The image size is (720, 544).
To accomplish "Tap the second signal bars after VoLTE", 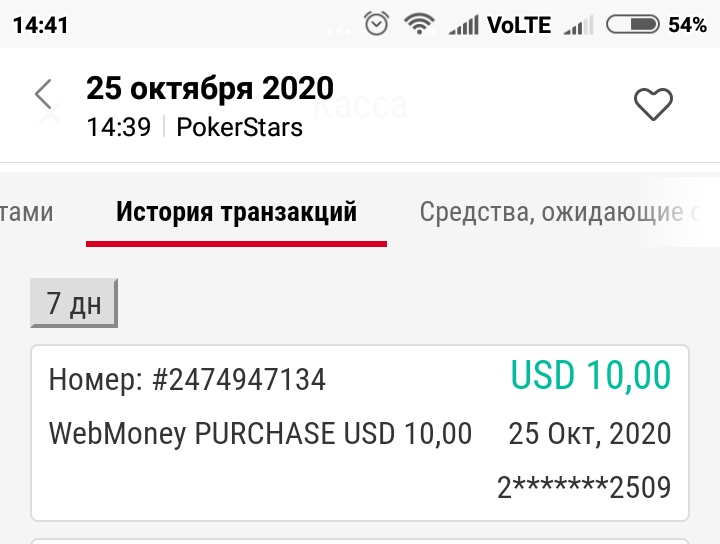I will [575, 25].
